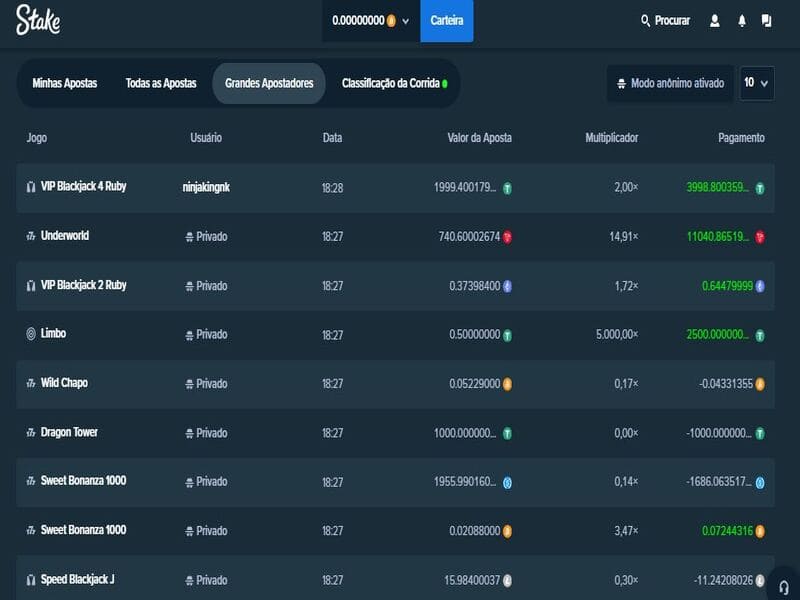Image resolution: width=800 pixels, height=600 pixels.
Task: Open the user profile icon
Action: click(x=715, y=21)
